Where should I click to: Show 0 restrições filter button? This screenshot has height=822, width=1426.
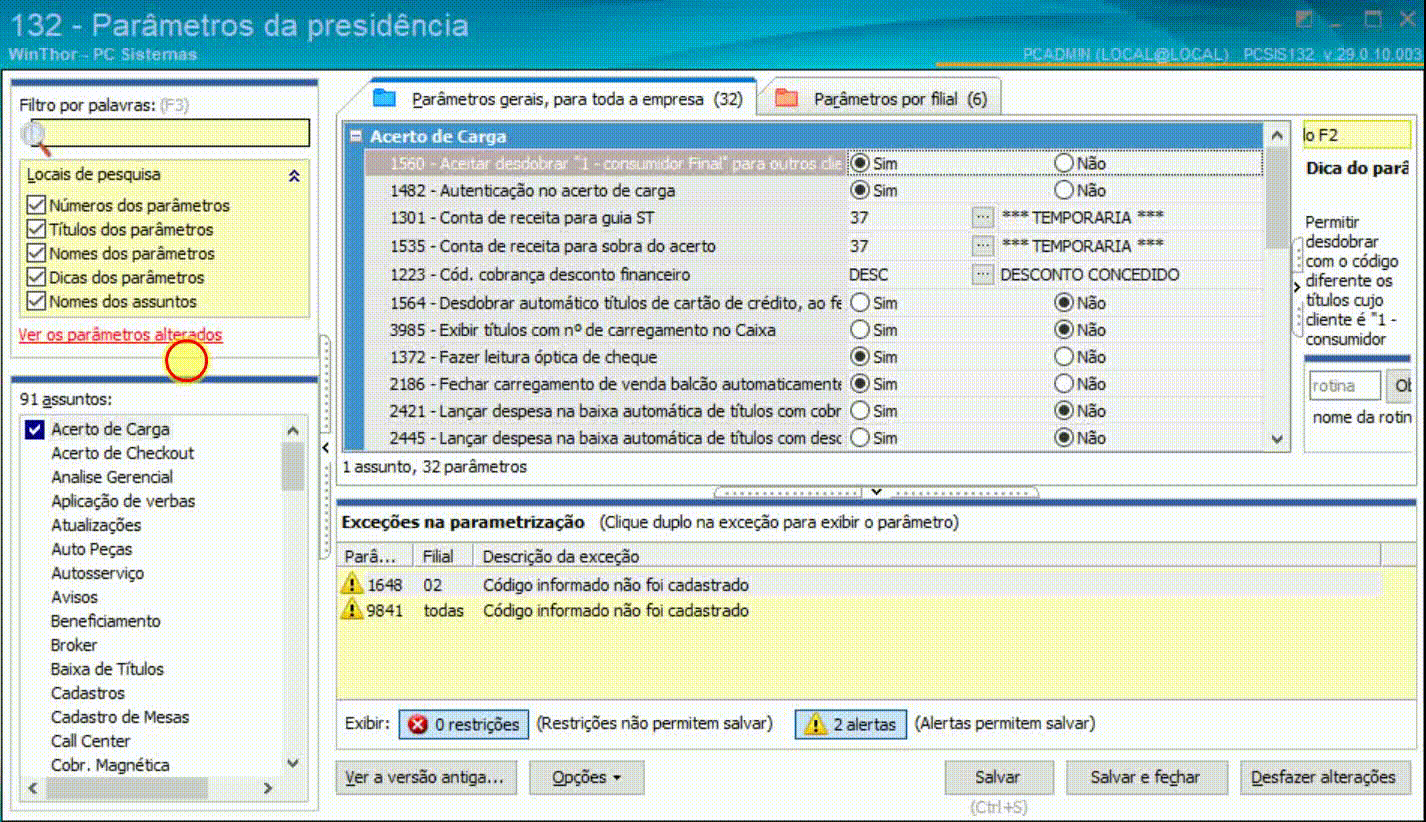click(x=464, y=724)
